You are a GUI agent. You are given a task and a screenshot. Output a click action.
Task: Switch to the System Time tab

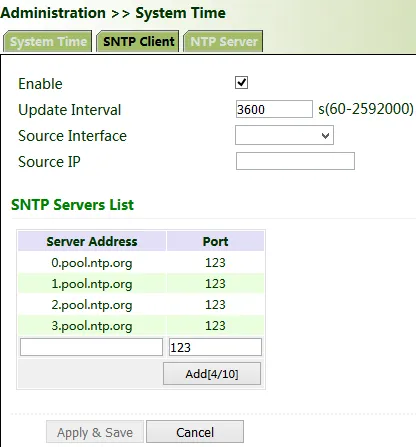[48, 41]
